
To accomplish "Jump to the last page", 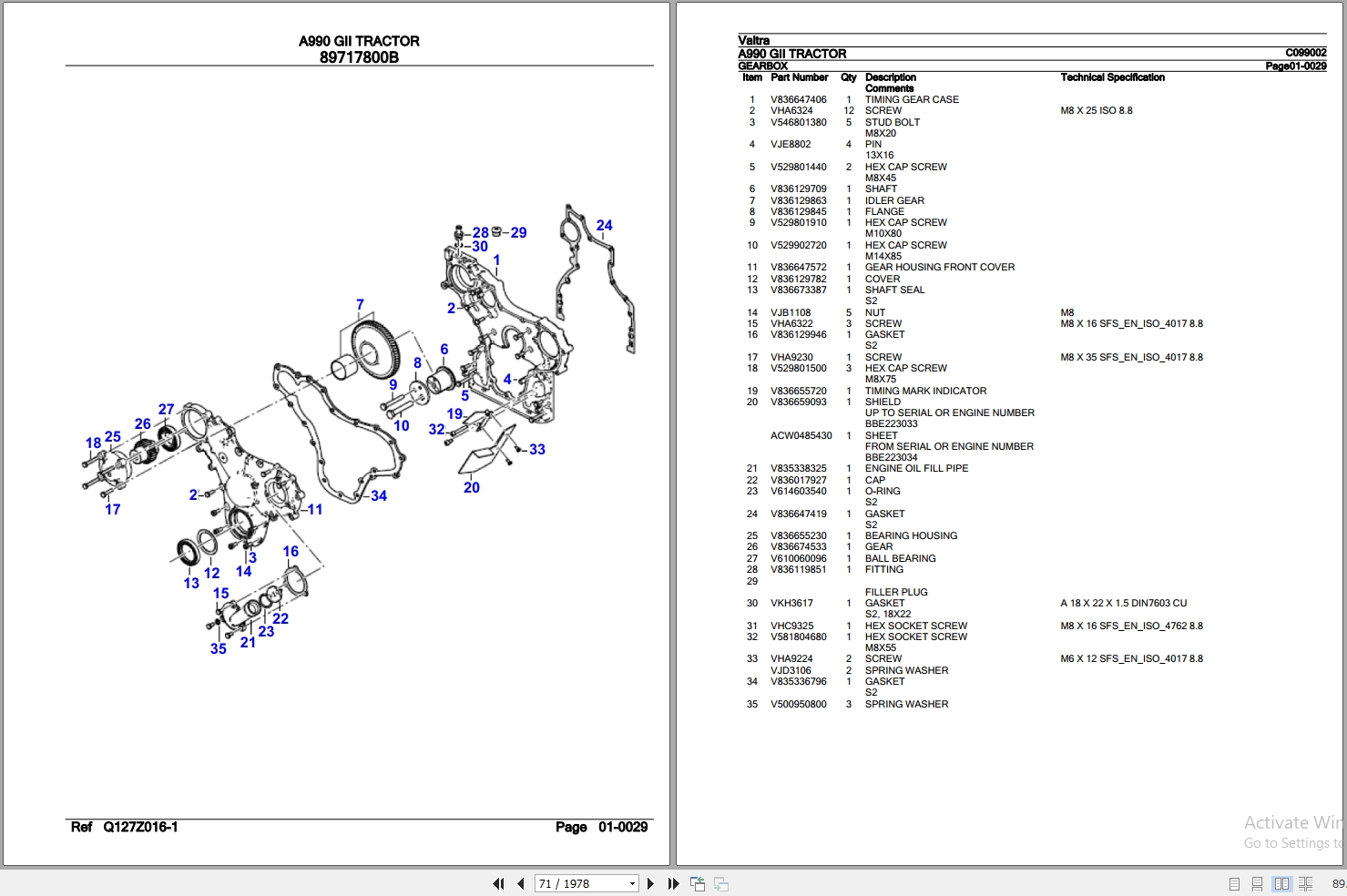I will coord(674,883).
